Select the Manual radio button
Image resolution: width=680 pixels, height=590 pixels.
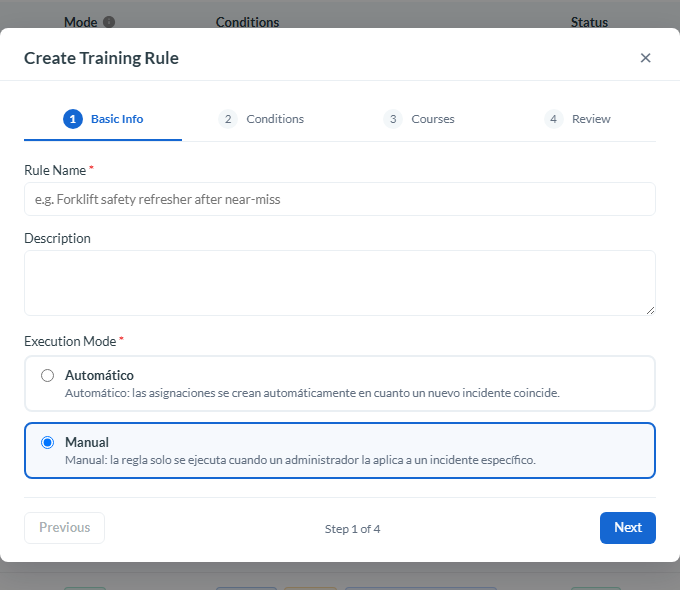tap(47, 442)
